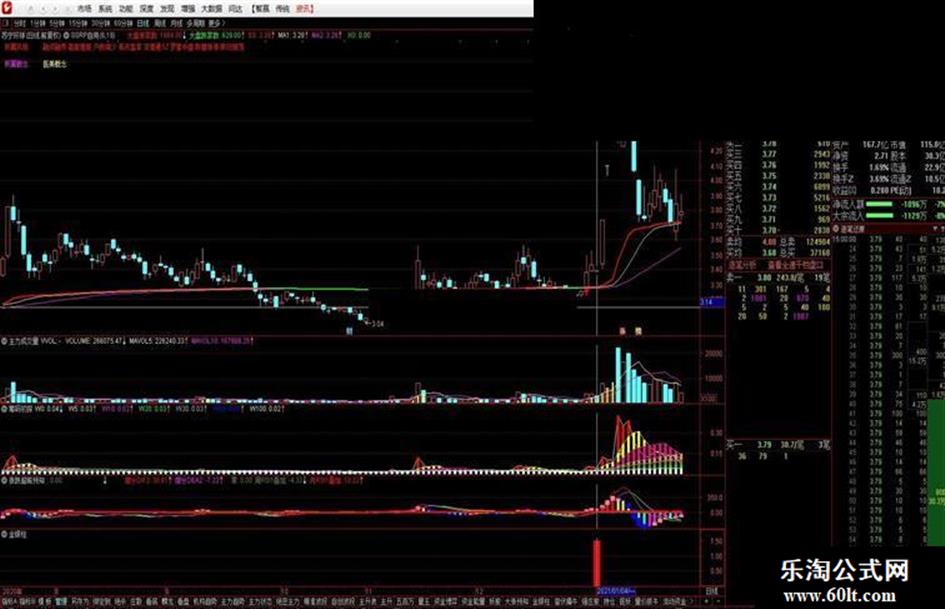945x609 pixels.
Task: Click the 净流入额 green bar row
Action: coord(888,204)
